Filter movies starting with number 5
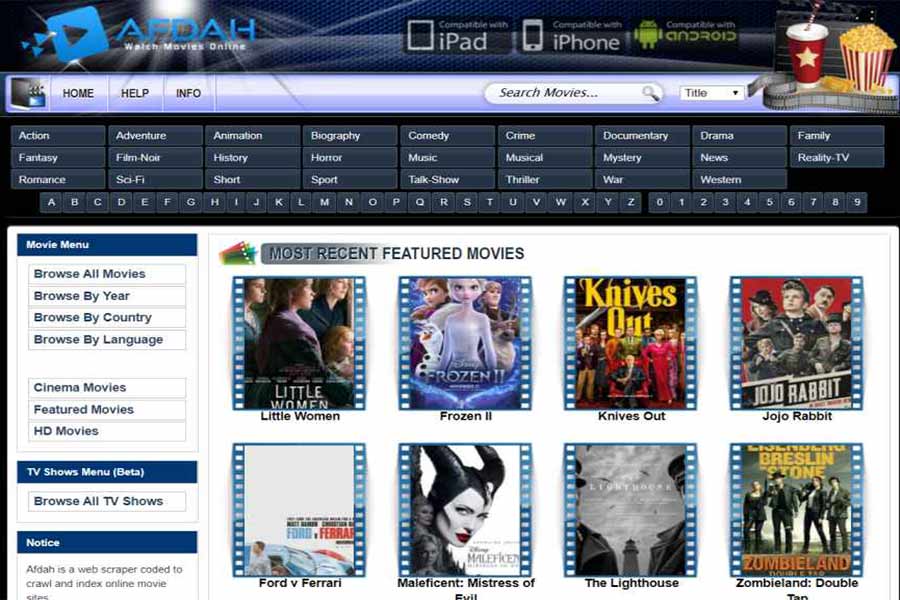 (769, 202)
